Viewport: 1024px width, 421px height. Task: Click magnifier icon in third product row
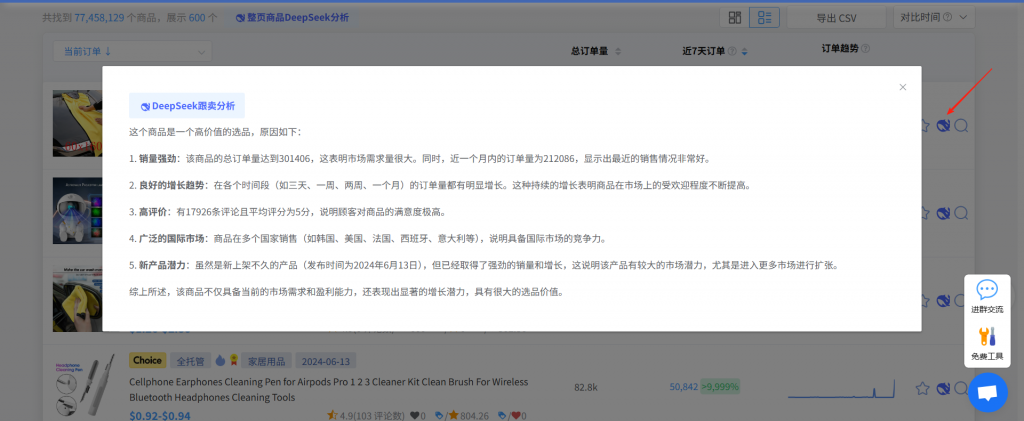pyautogui.click(x=961, y=301)
